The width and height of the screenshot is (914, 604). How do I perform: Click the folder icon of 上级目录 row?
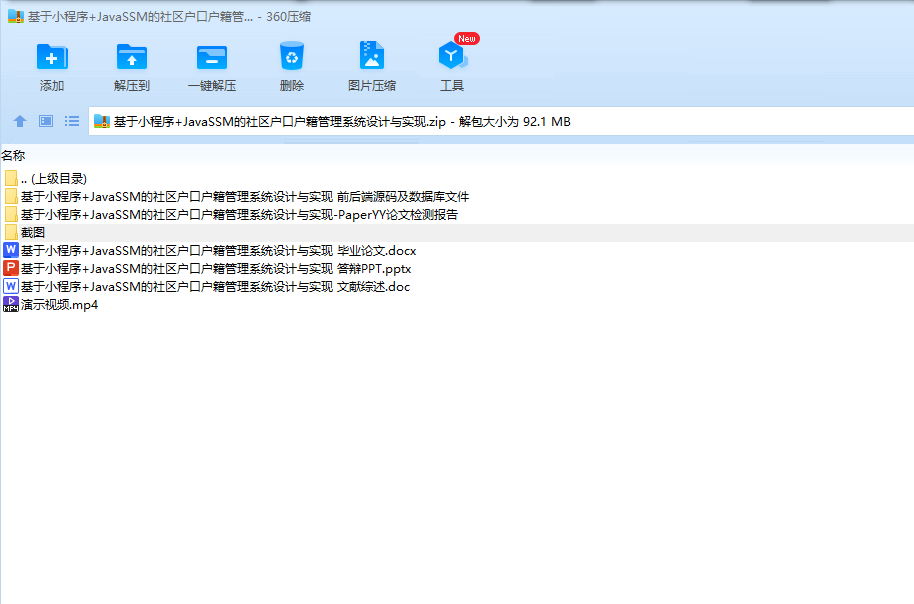pos(11,178)
